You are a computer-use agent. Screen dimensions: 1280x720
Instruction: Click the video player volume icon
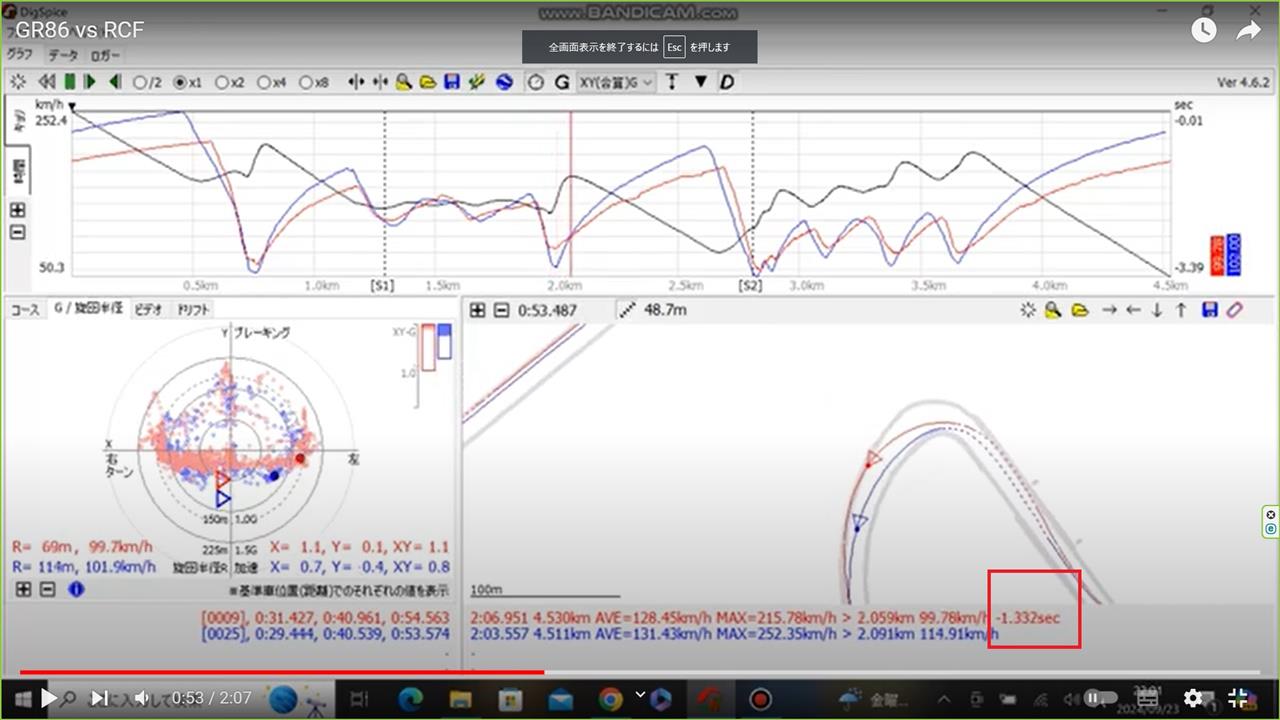(x=142, y=698)
